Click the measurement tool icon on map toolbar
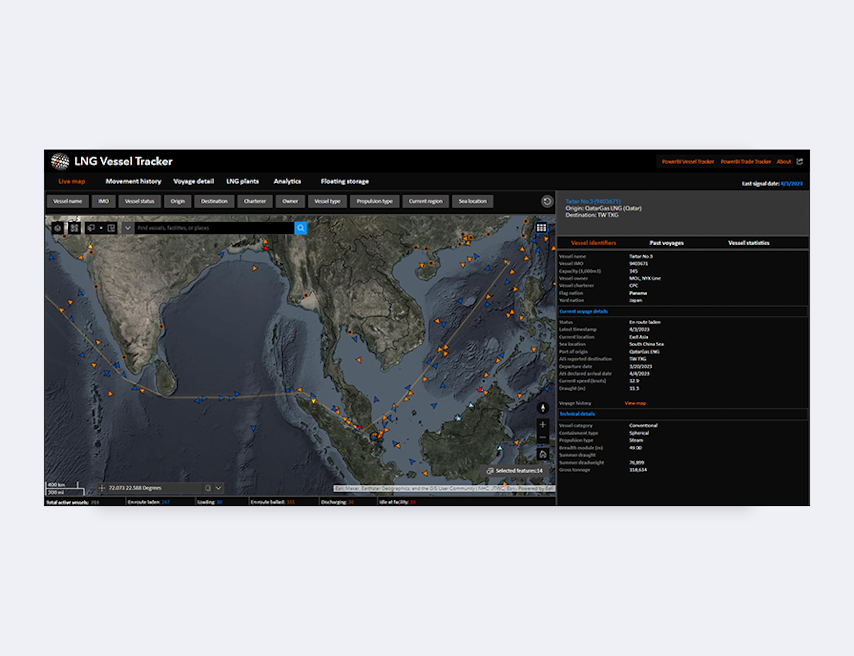This screenshot has width=854, height=656. [111, 228]
